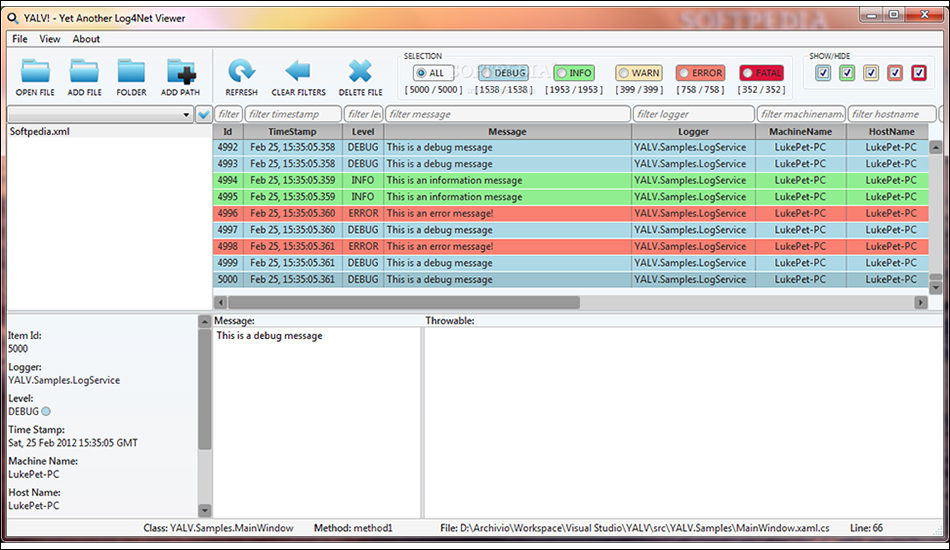
Task: Toggle the blue DEBUG show/hide checkbox
Action: click(823, 73)
